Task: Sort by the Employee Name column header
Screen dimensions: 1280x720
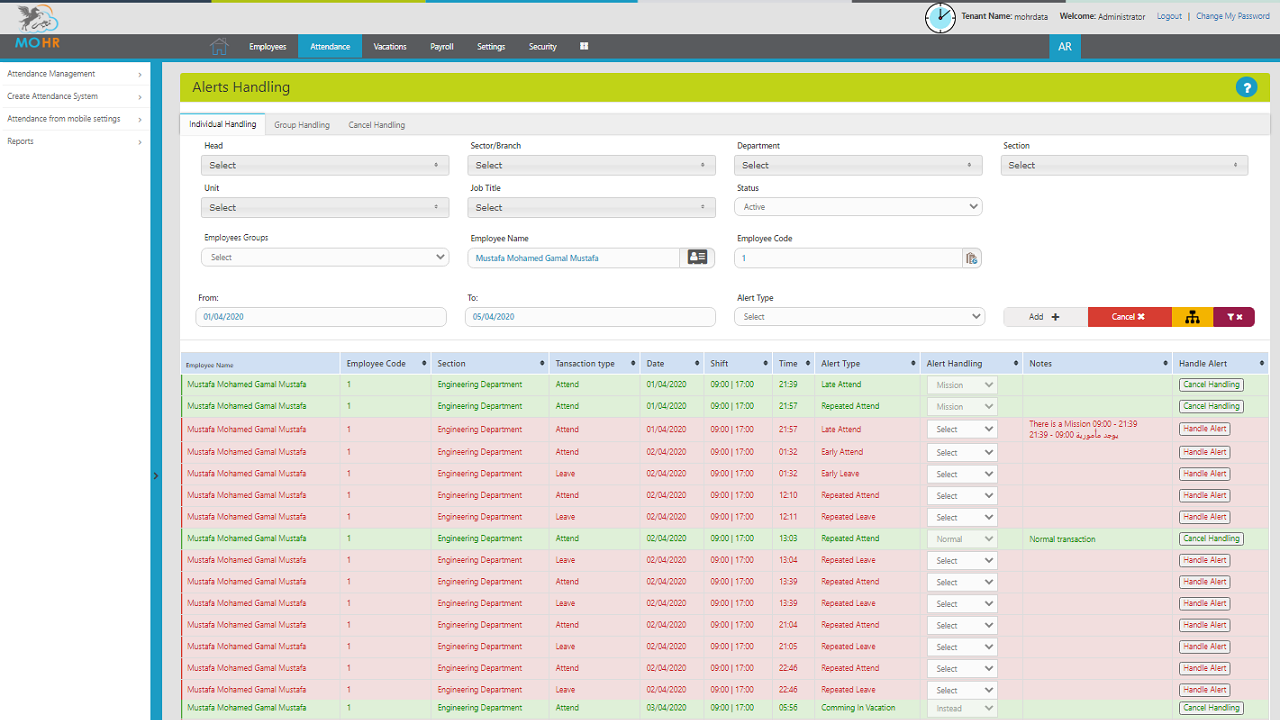Action: click(x=260, y=363)
